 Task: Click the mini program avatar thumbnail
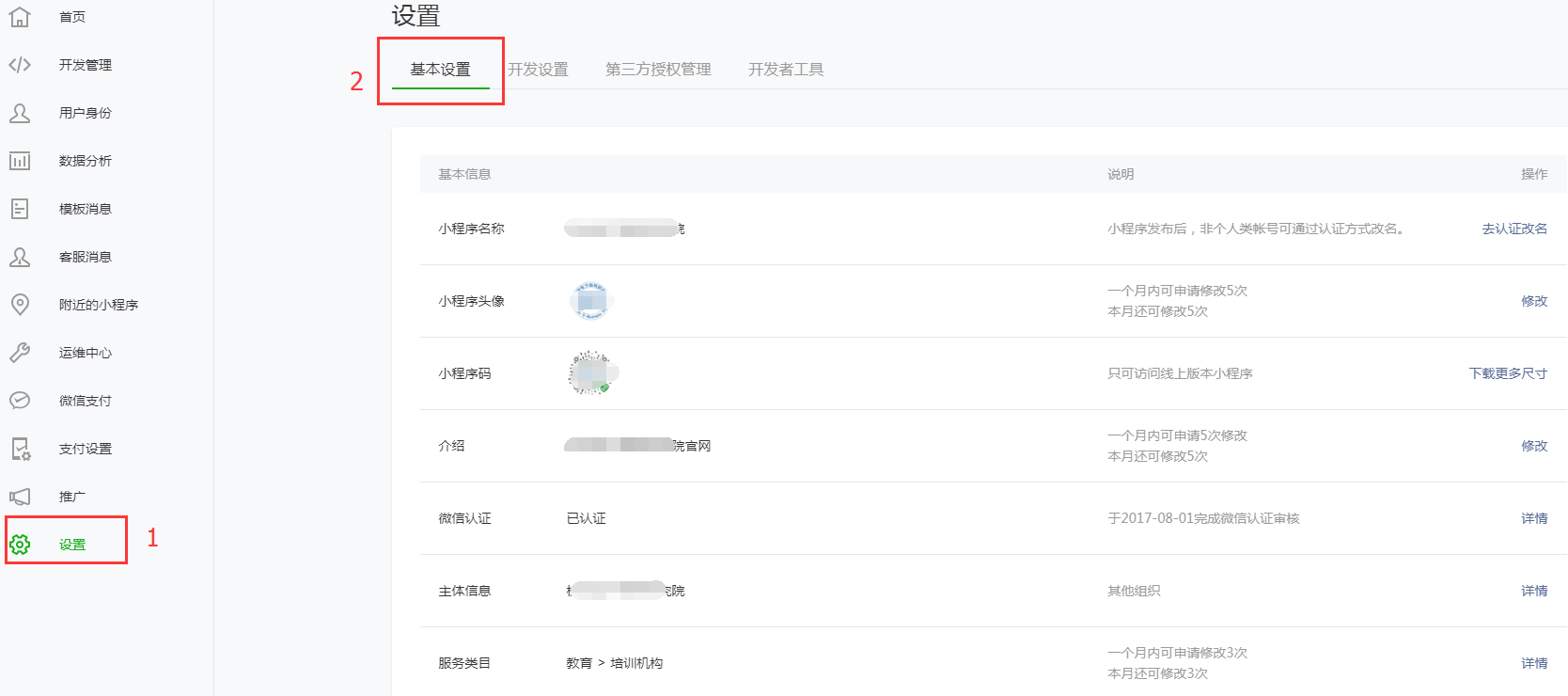click(x=591, y=301)
